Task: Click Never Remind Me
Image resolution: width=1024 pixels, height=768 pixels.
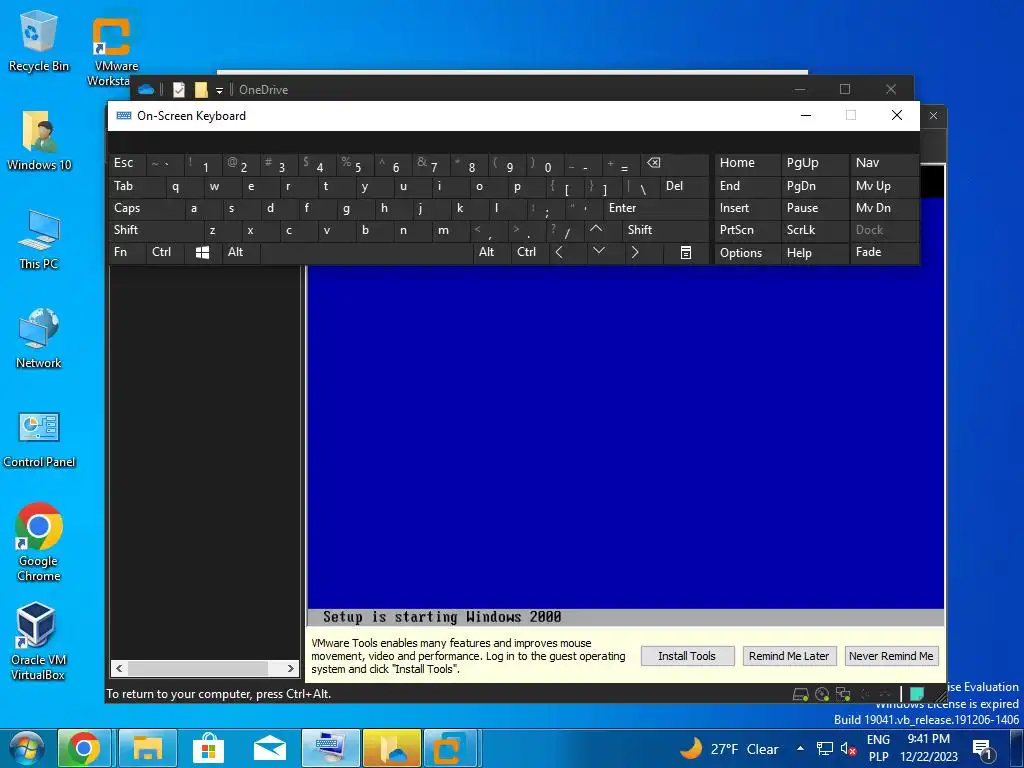Action: [x=891, y=656]
